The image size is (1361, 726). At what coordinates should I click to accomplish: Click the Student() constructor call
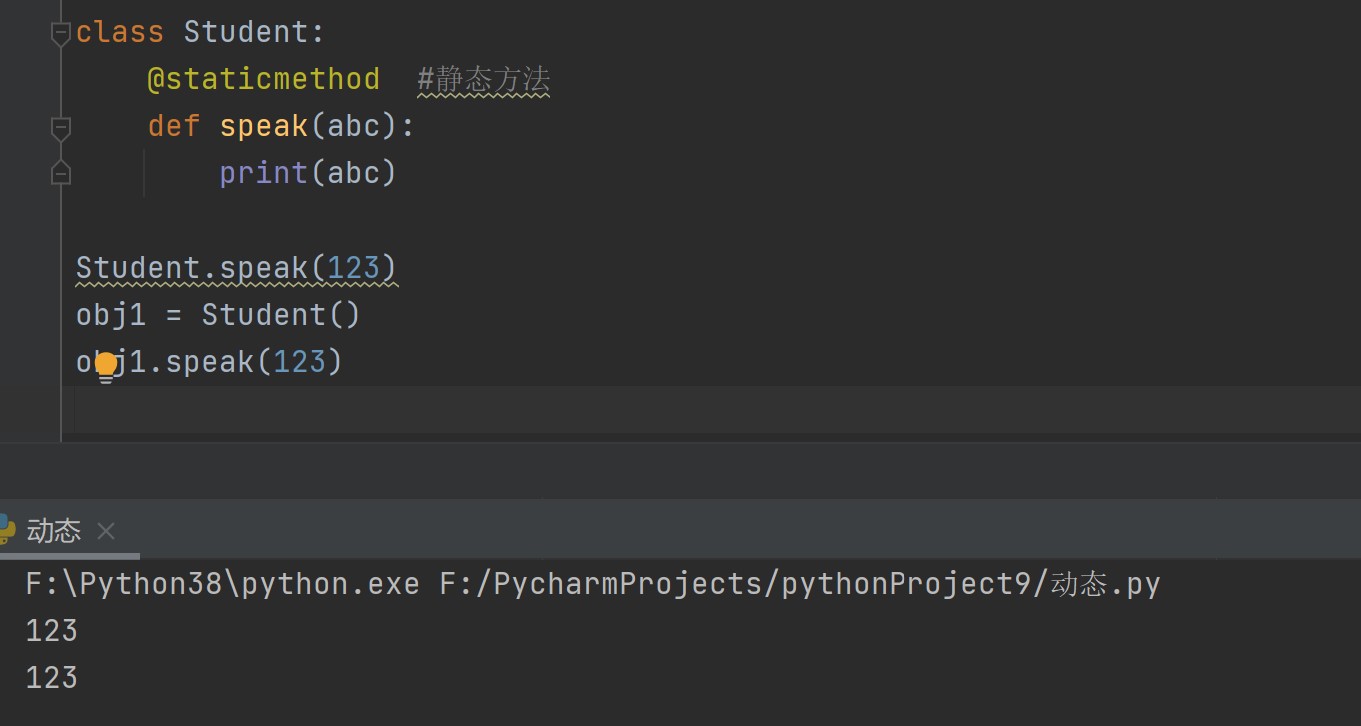(x=280, y=315)
